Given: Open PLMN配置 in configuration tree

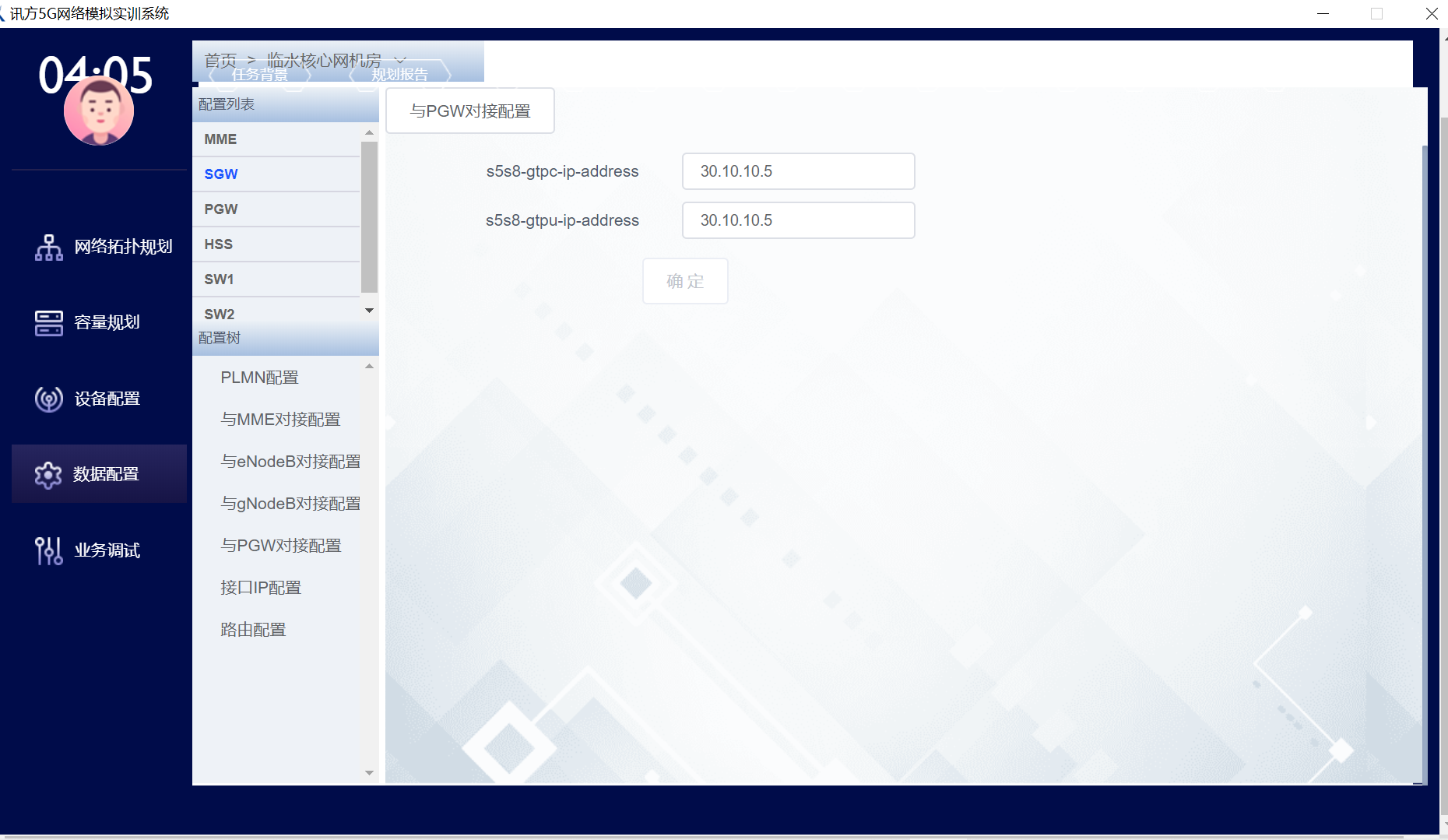Looking at the screenshot, I should point(259,378).
